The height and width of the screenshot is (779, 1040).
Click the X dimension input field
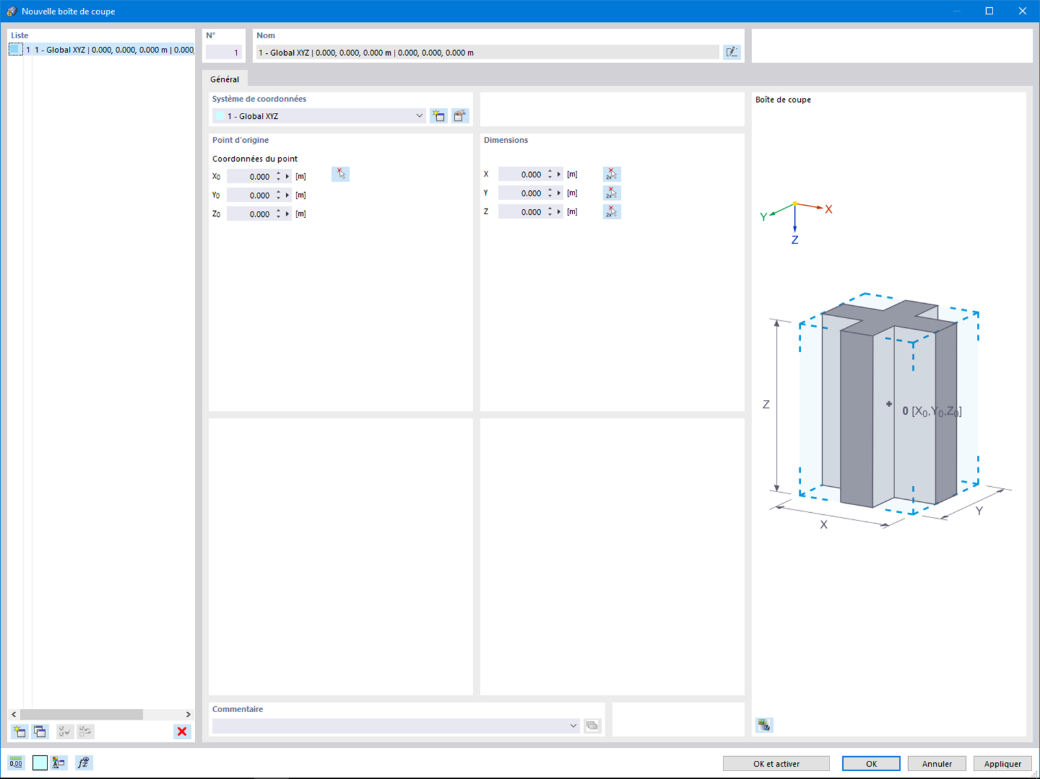pyautogui.click(x=522, y=175)
